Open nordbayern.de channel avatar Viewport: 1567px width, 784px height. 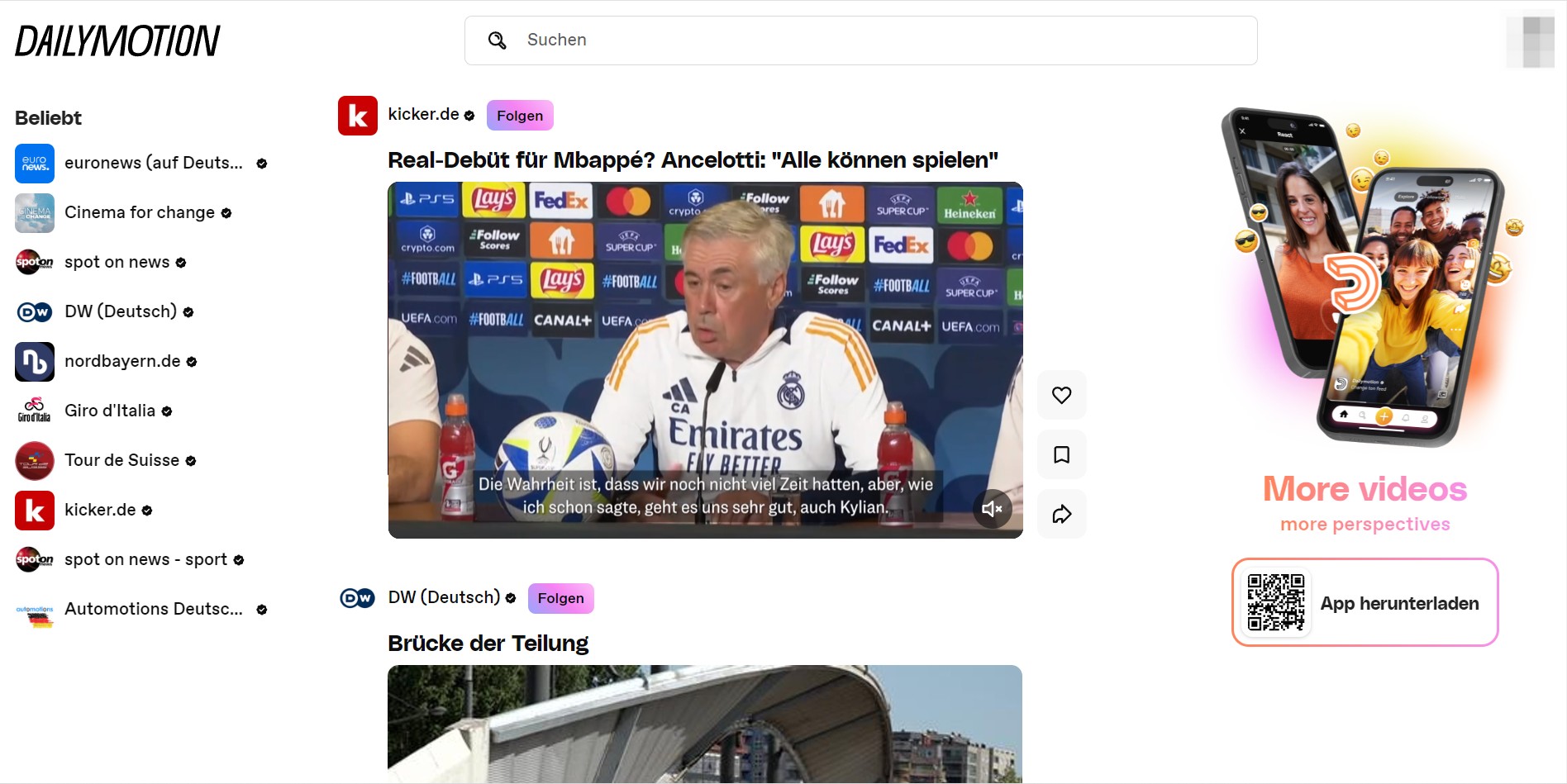(x=35, y=362)
